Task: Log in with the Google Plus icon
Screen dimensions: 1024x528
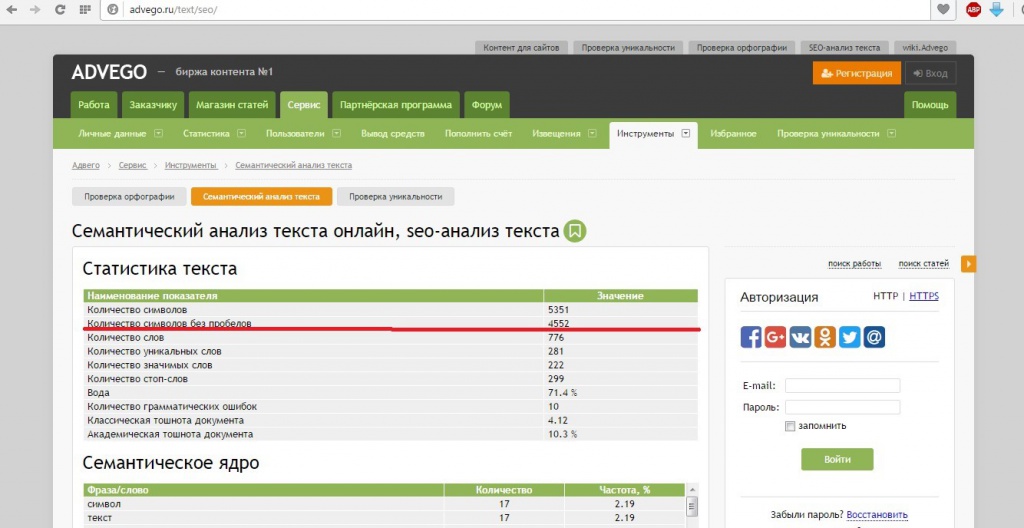Action: [775, 337]
